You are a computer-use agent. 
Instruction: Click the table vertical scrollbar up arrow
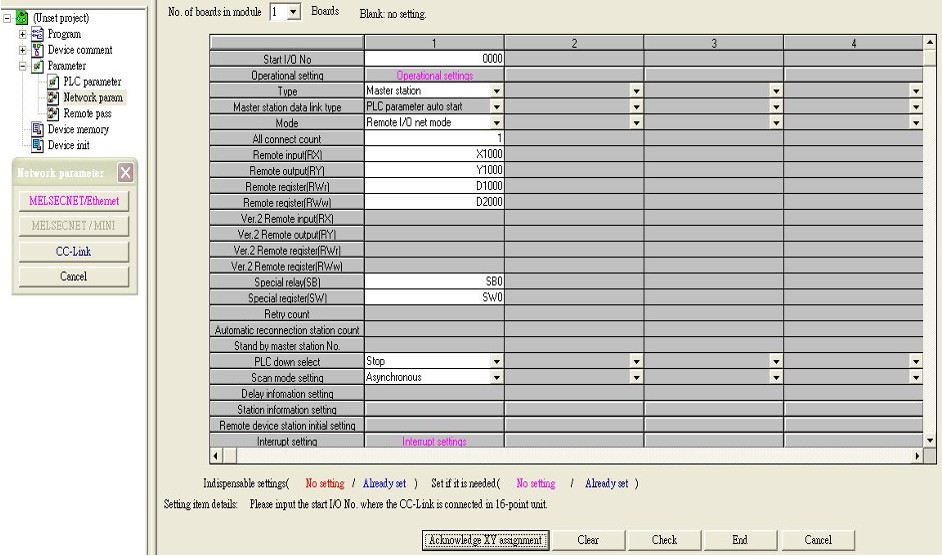pyautogui.click(x=930, y=42)
